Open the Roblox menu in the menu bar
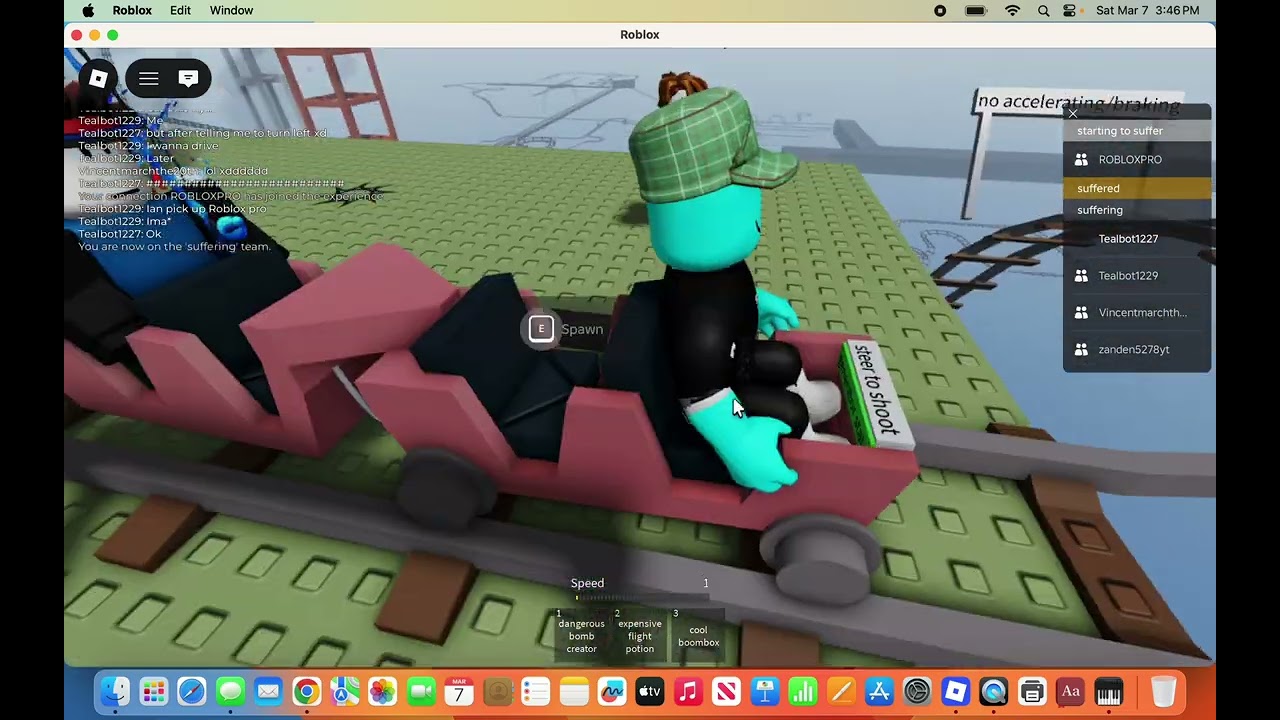 tap(132, 10)
